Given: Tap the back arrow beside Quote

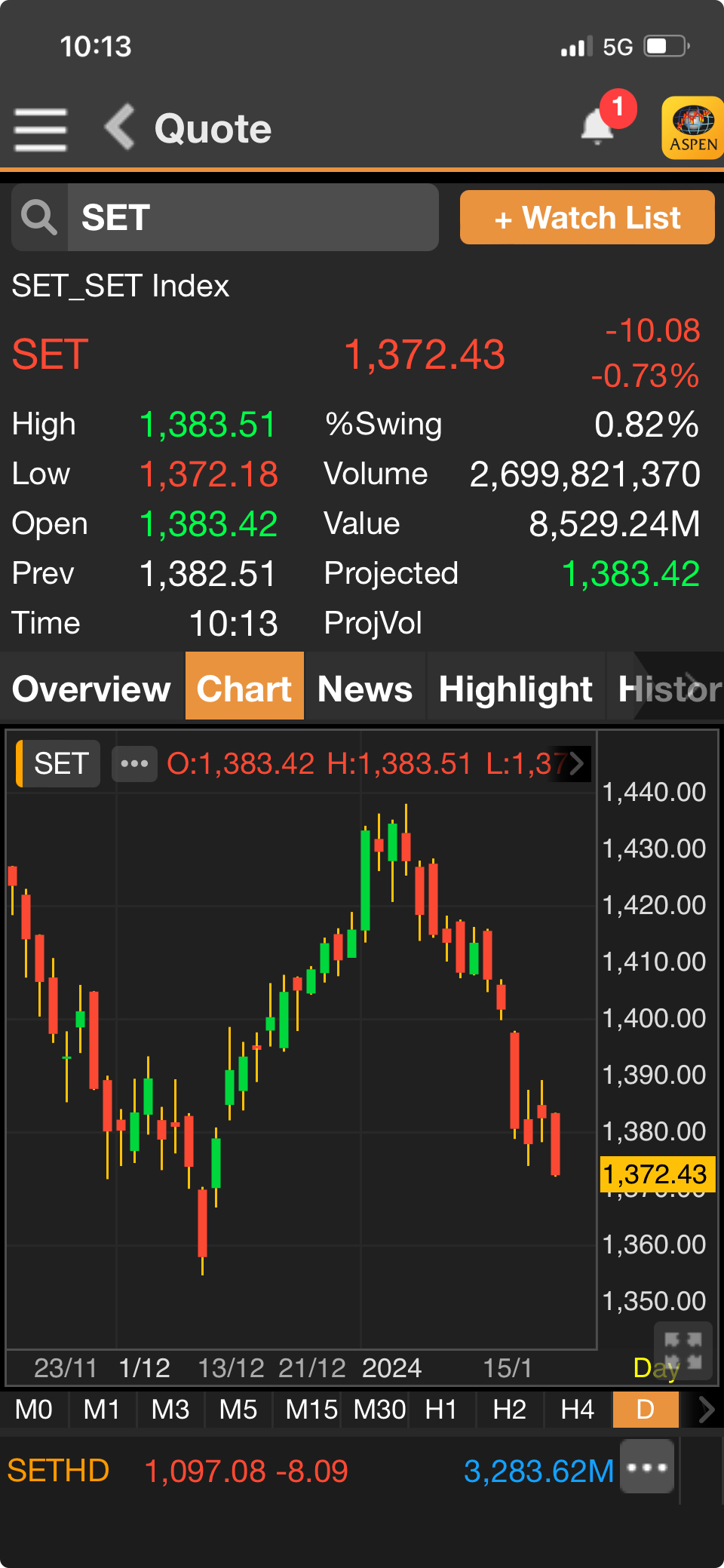Looking at the screenshot, I should [120, 127].
